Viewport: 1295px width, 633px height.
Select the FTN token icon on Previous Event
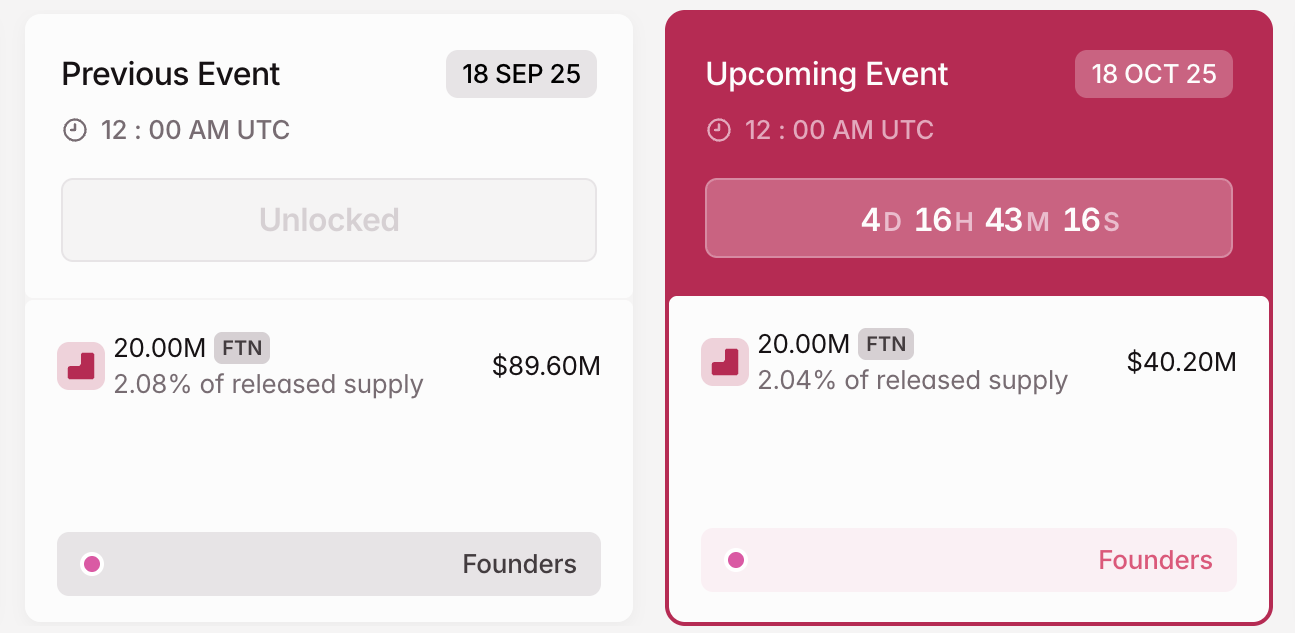click(81, 366)
